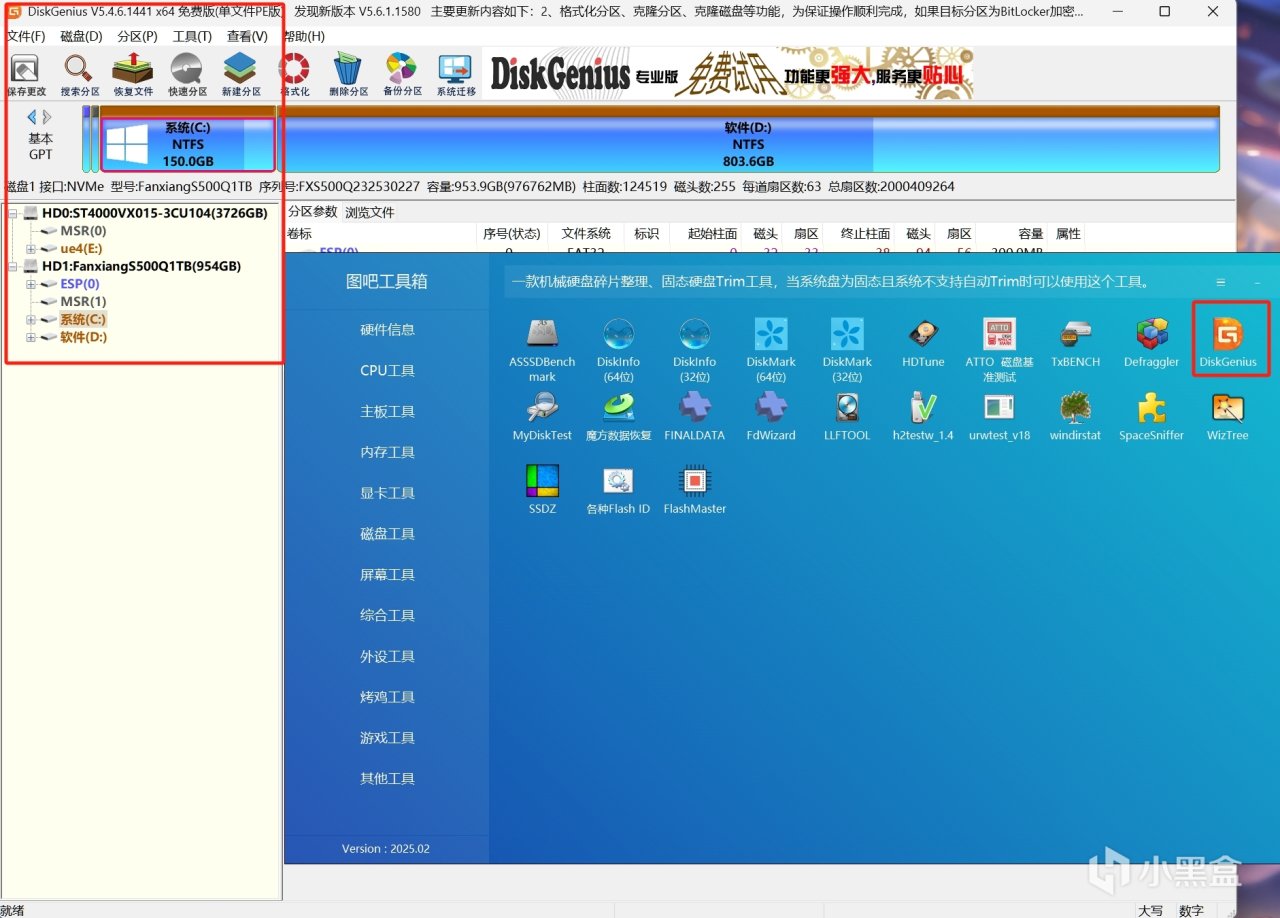
Task: Switch to the 分区参数 tab
Action: 313,212
